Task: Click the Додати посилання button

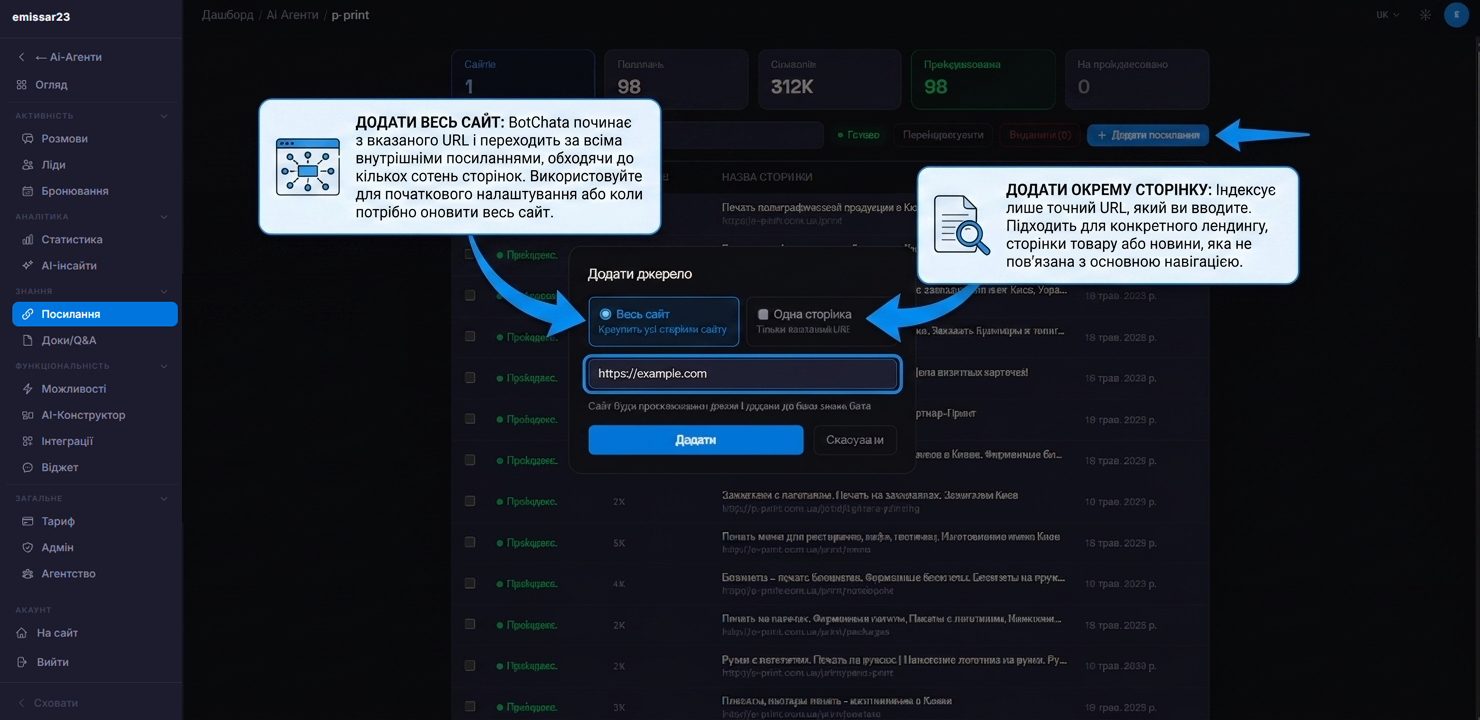Action: 1148,135
